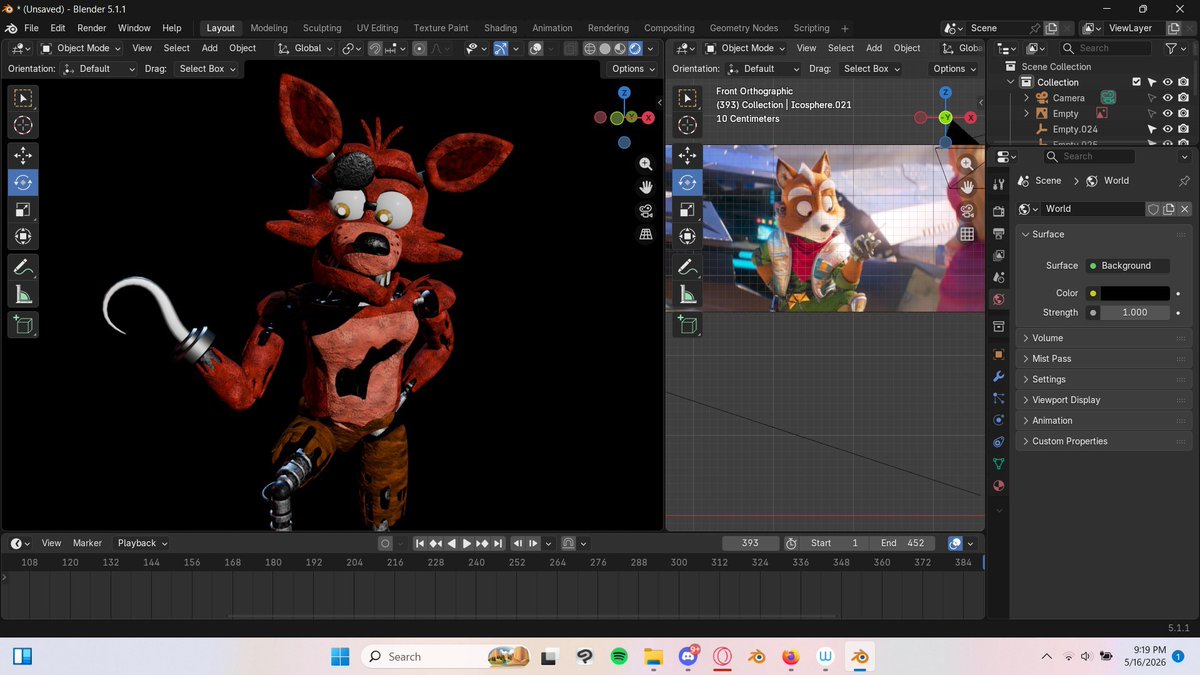Toggle Empty.024 viewport visibility eye
Screen dimensions: 1200x675
(1167, 129)
